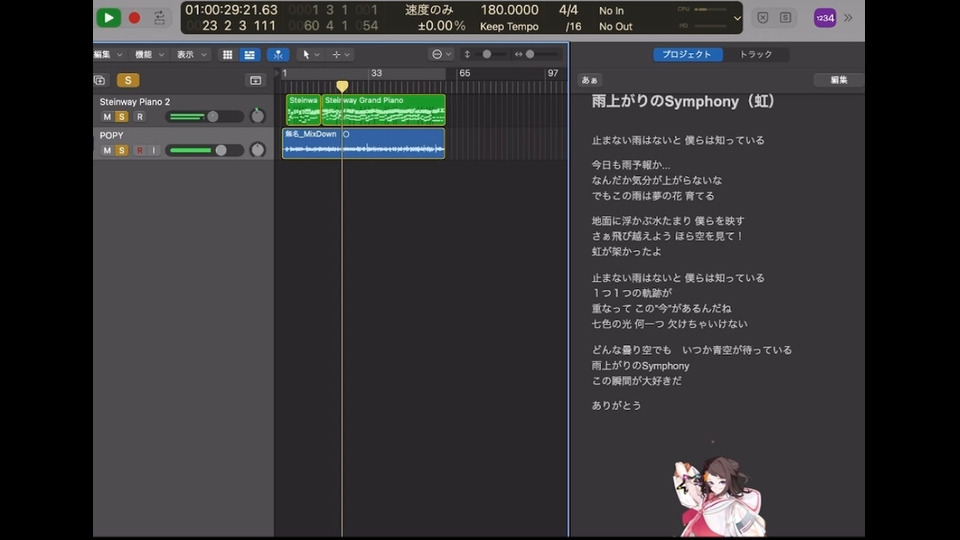Screen dimensions: 960x540
Task: Click the No Out MIDI indicator
Action: (615, 26)
